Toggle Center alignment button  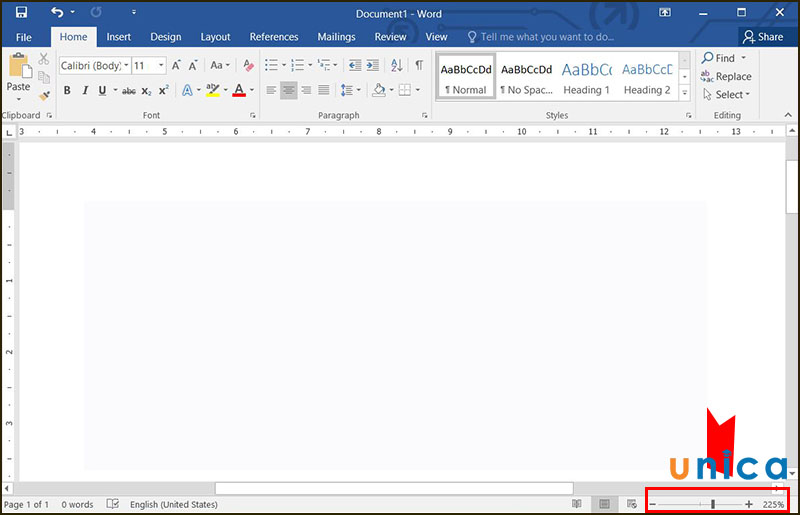(x=289, y=90)
